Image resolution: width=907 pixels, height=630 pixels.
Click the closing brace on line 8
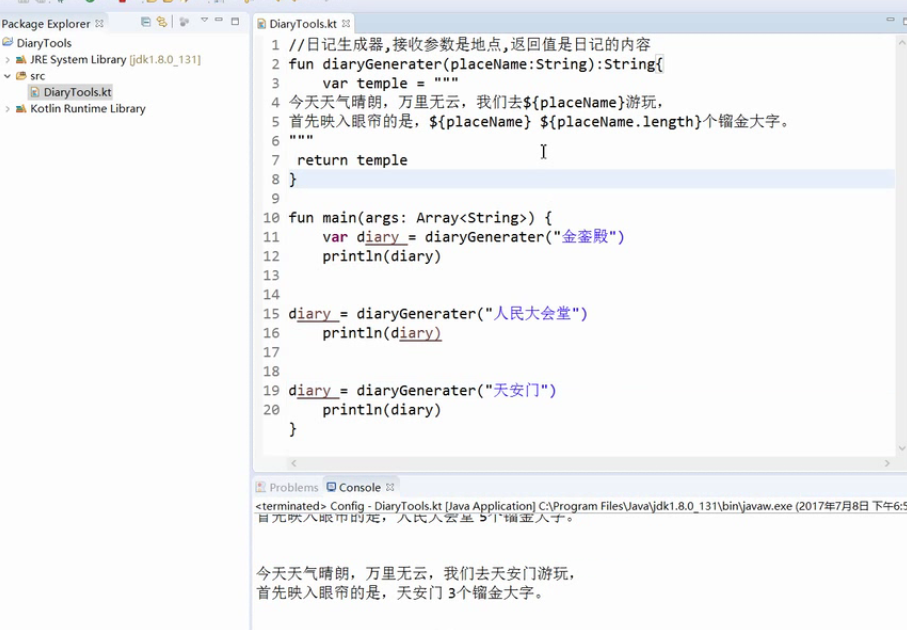293,179
